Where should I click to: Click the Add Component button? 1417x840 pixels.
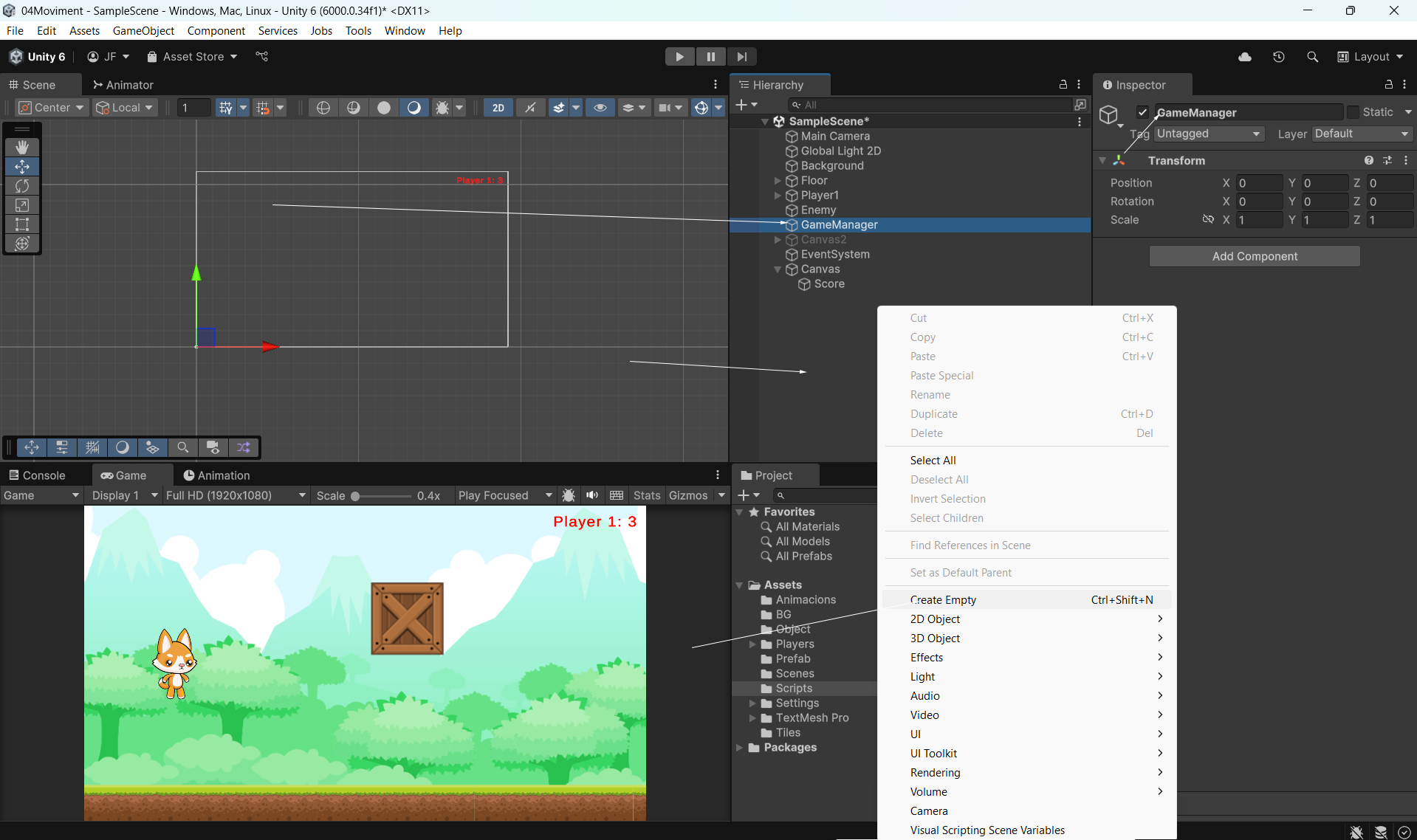(1255, 256)
